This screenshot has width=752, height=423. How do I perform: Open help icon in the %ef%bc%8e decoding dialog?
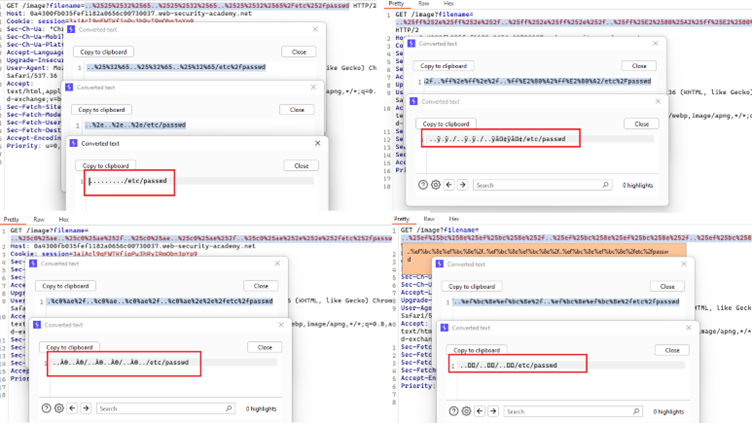(x=454, y=411)
